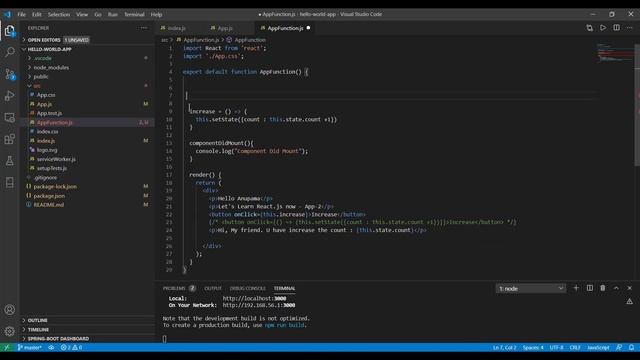Open Run and Debug view icon
The image size is (640, 360).
click(x=10, y=96)
